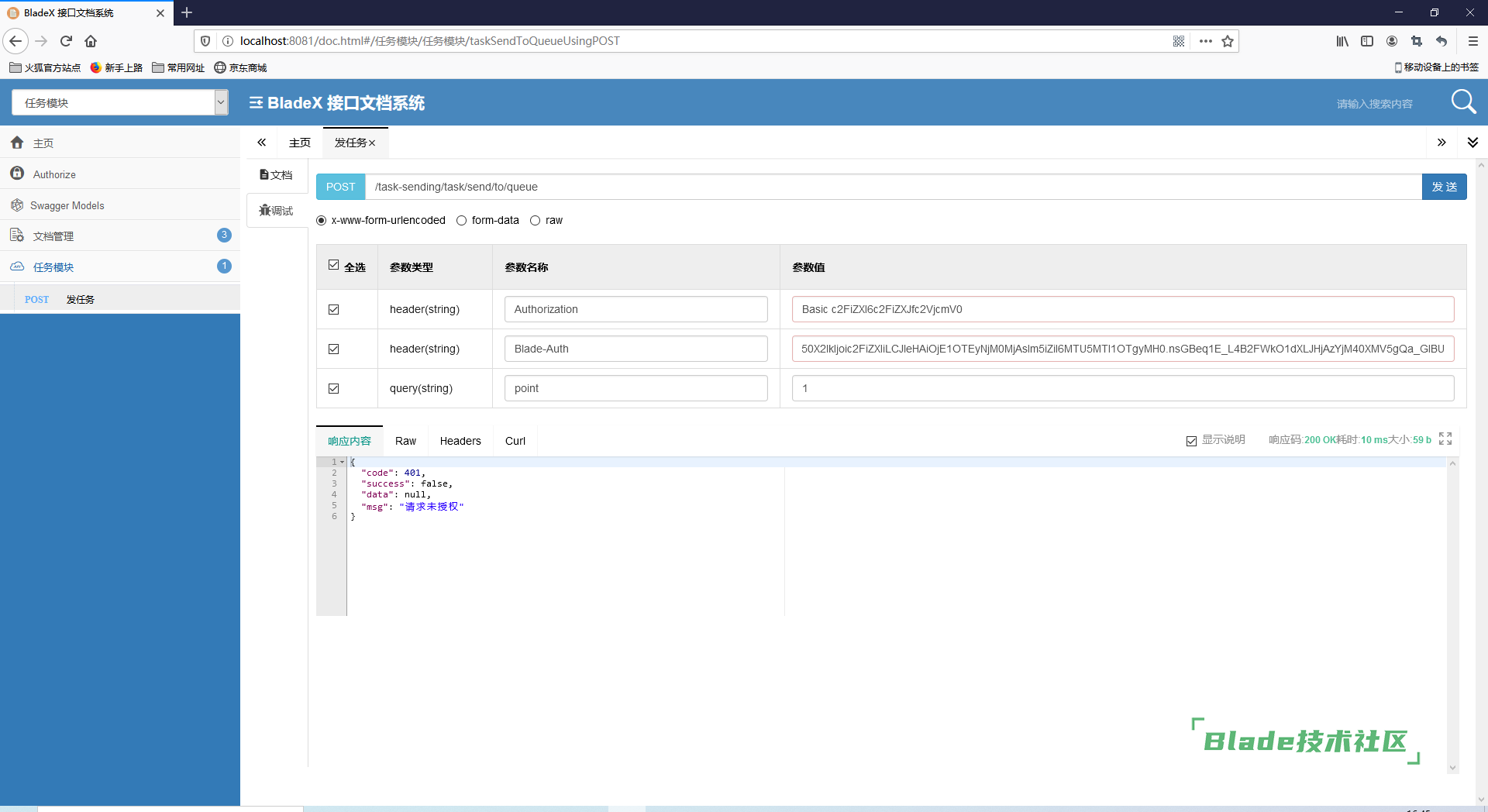The width and height of the screenshot is (1488, 812).
Task: Click the Authorization value field
Action: [1123, 309]
